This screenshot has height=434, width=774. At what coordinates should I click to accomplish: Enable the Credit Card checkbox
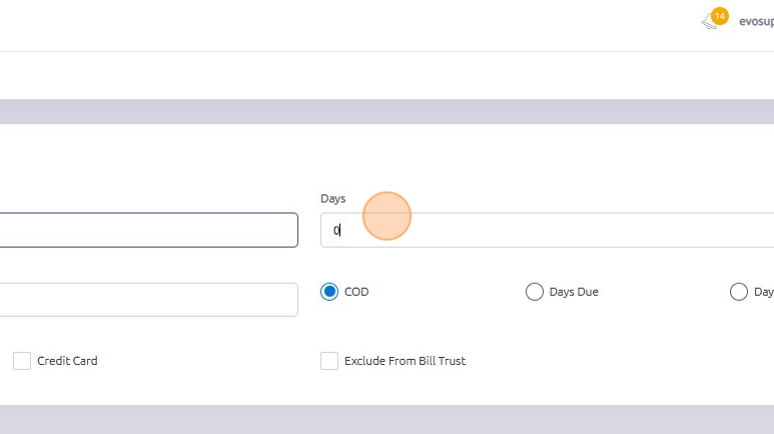click(x=22, y=361)
